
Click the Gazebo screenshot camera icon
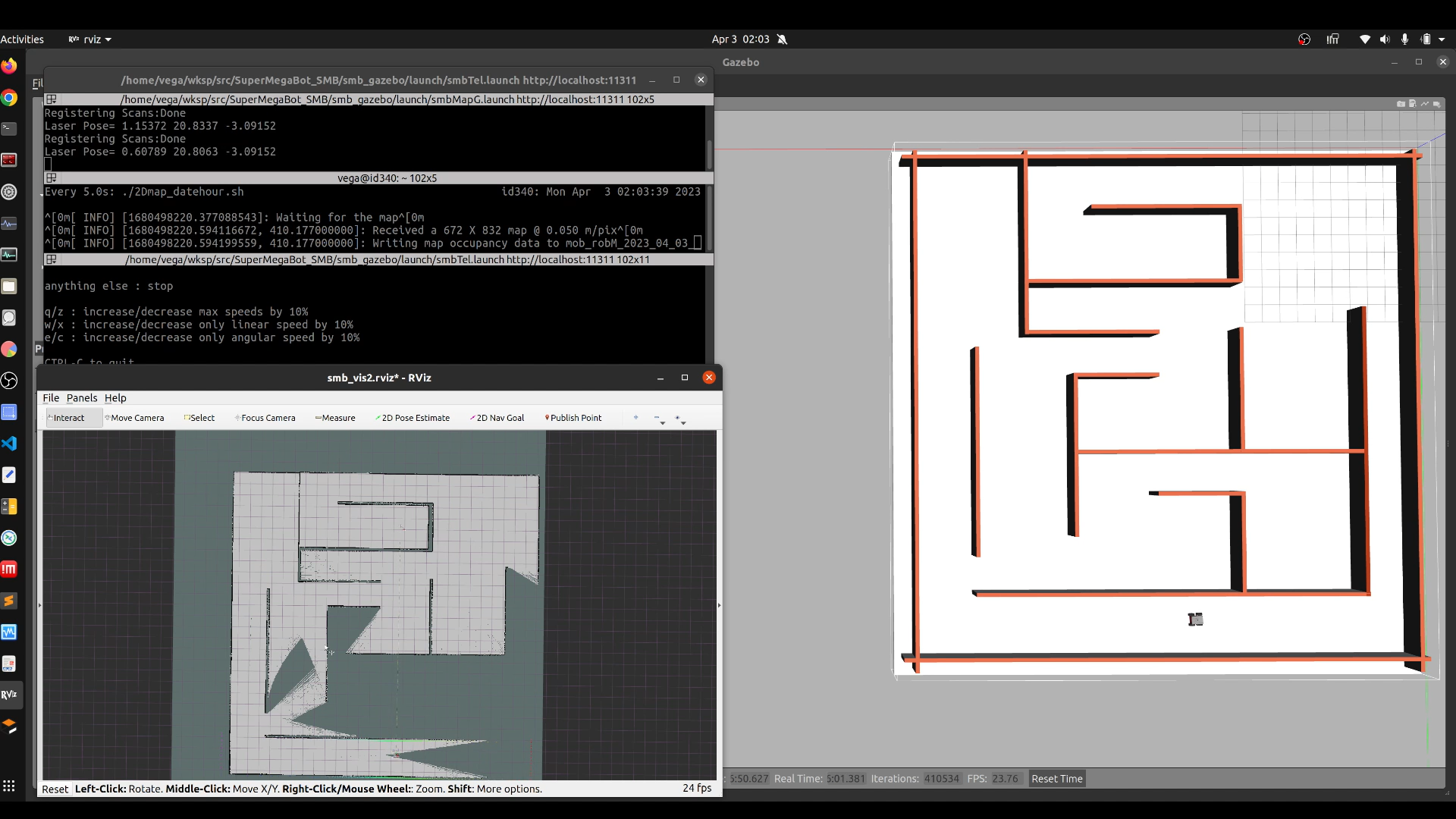tap(1401, 104)
